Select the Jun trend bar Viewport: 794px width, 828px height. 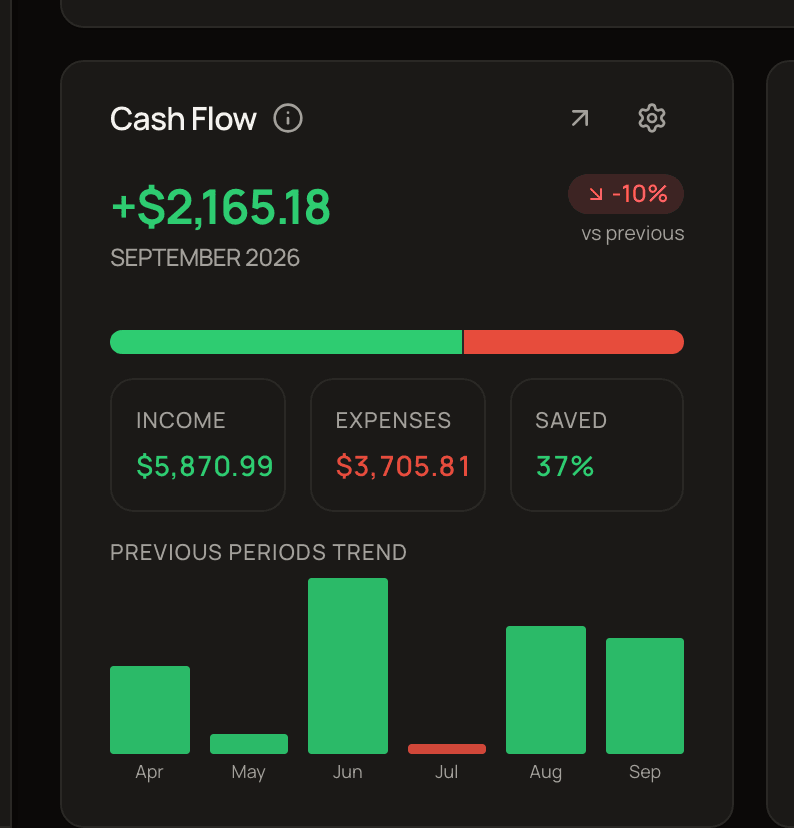pos(348,666)
